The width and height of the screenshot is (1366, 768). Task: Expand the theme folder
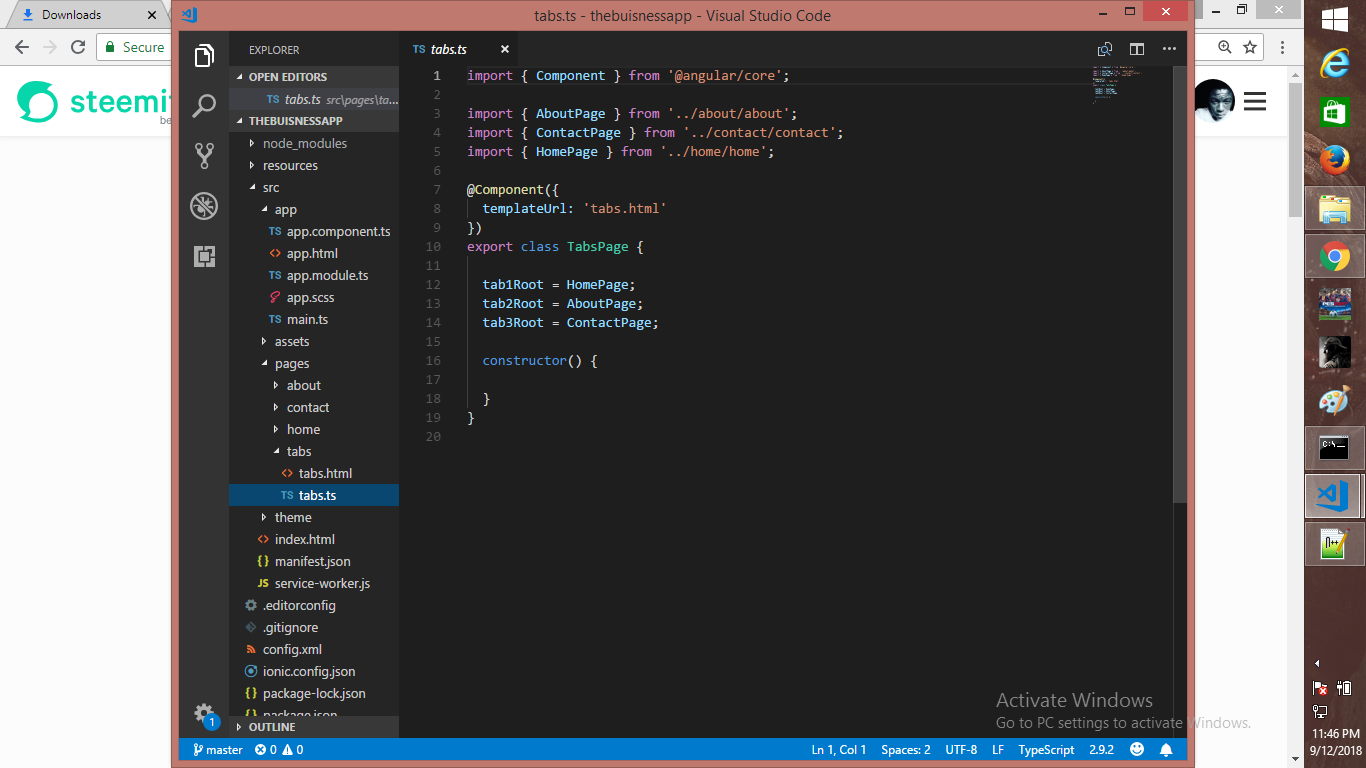[x=314, y=517]
